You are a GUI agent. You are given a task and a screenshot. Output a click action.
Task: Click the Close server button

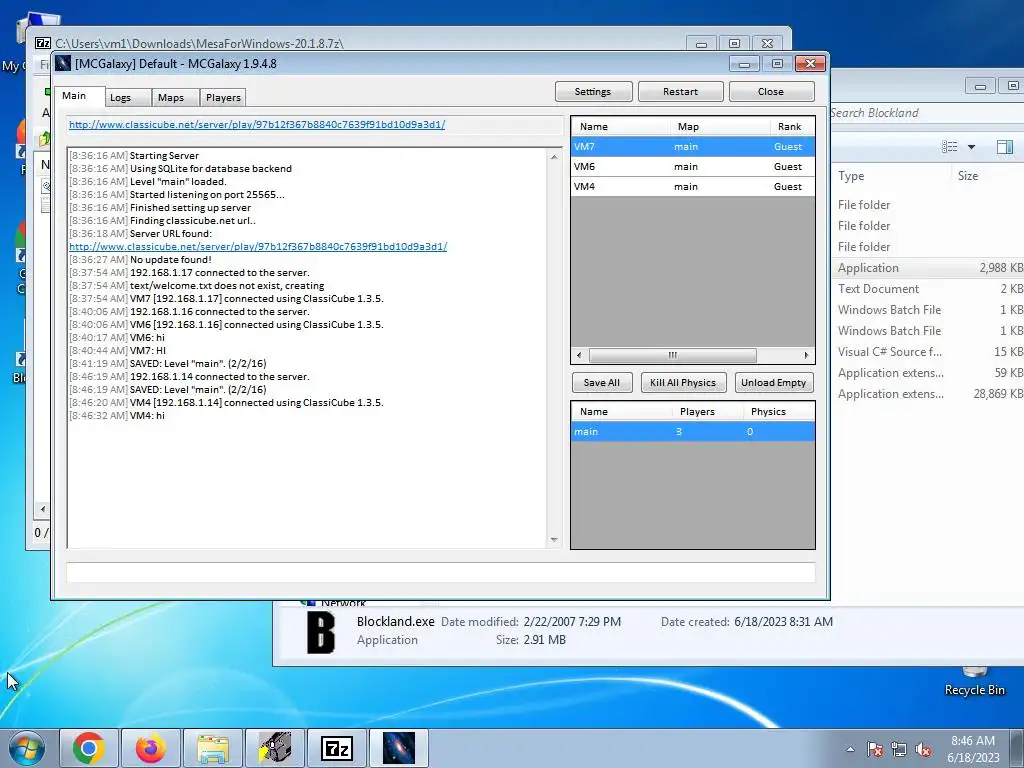pos(771,91)
